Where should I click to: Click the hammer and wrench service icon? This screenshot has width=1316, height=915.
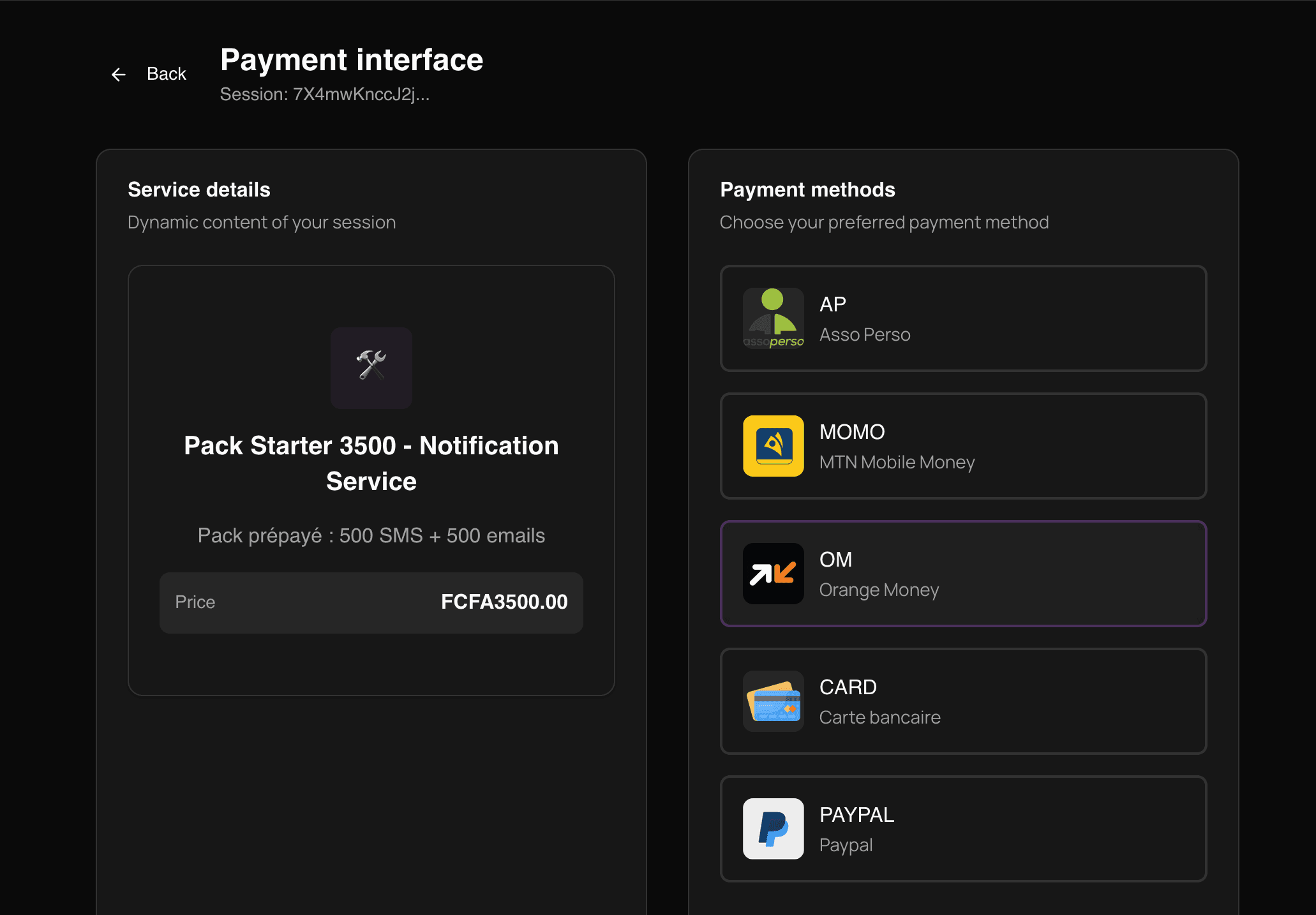point(371,368)
